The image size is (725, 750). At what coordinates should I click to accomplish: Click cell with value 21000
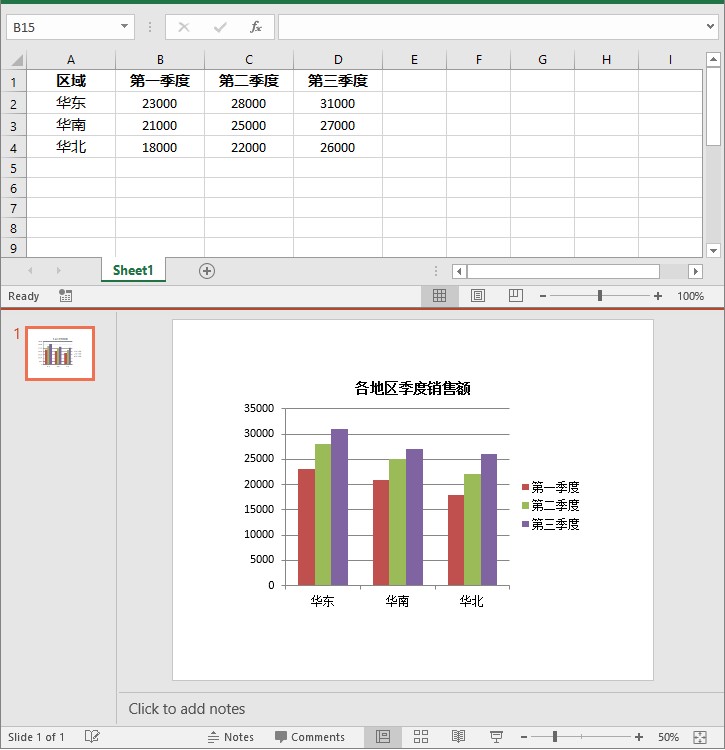click(x=160, y=125)
